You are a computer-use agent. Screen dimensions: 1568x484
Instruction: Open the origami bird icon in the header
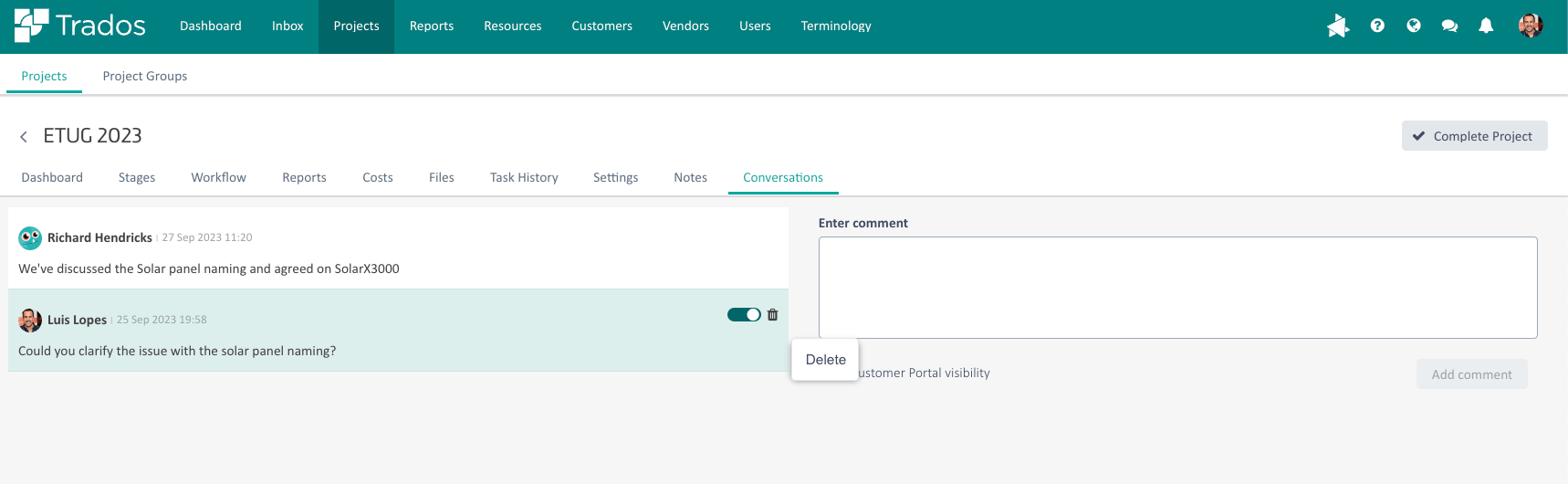(1338, 26)
